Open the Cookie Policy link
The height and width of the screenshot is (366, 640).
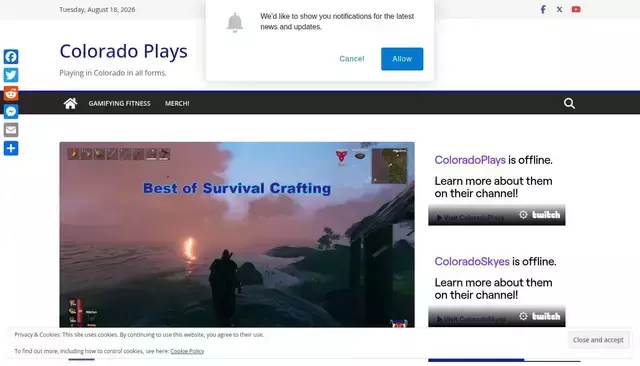point(187,351)
